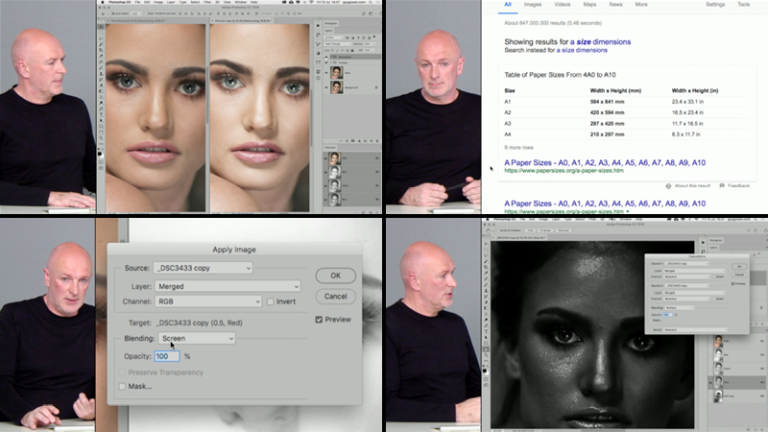Open the Blending dropdown set to Screen

tap(197, 339)
